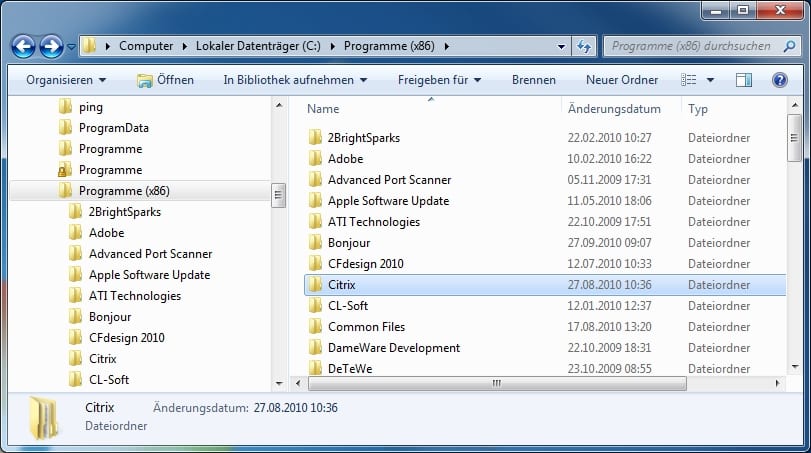This screenshot has height=453, width=811.
Task: Click file list horizontal scroll right arrow
Action: [x=777, y=383]
